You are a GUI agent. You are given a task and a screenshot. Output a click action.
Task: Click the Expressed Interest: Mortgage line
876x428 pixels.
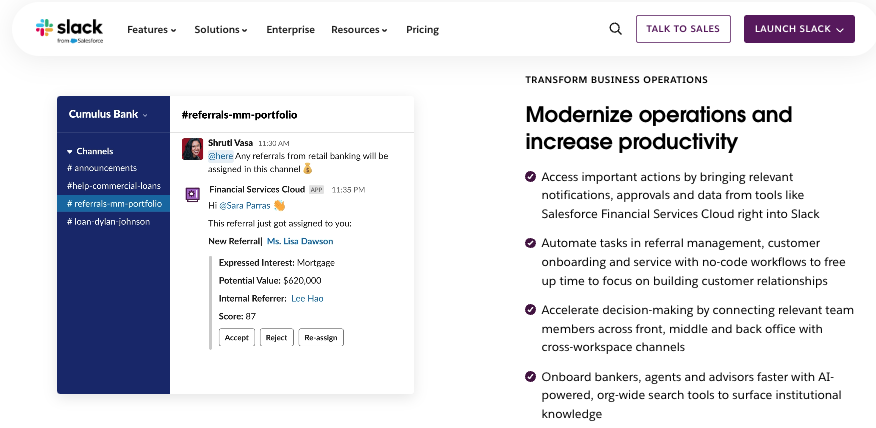pyautogui.click(x=277, y=263)
